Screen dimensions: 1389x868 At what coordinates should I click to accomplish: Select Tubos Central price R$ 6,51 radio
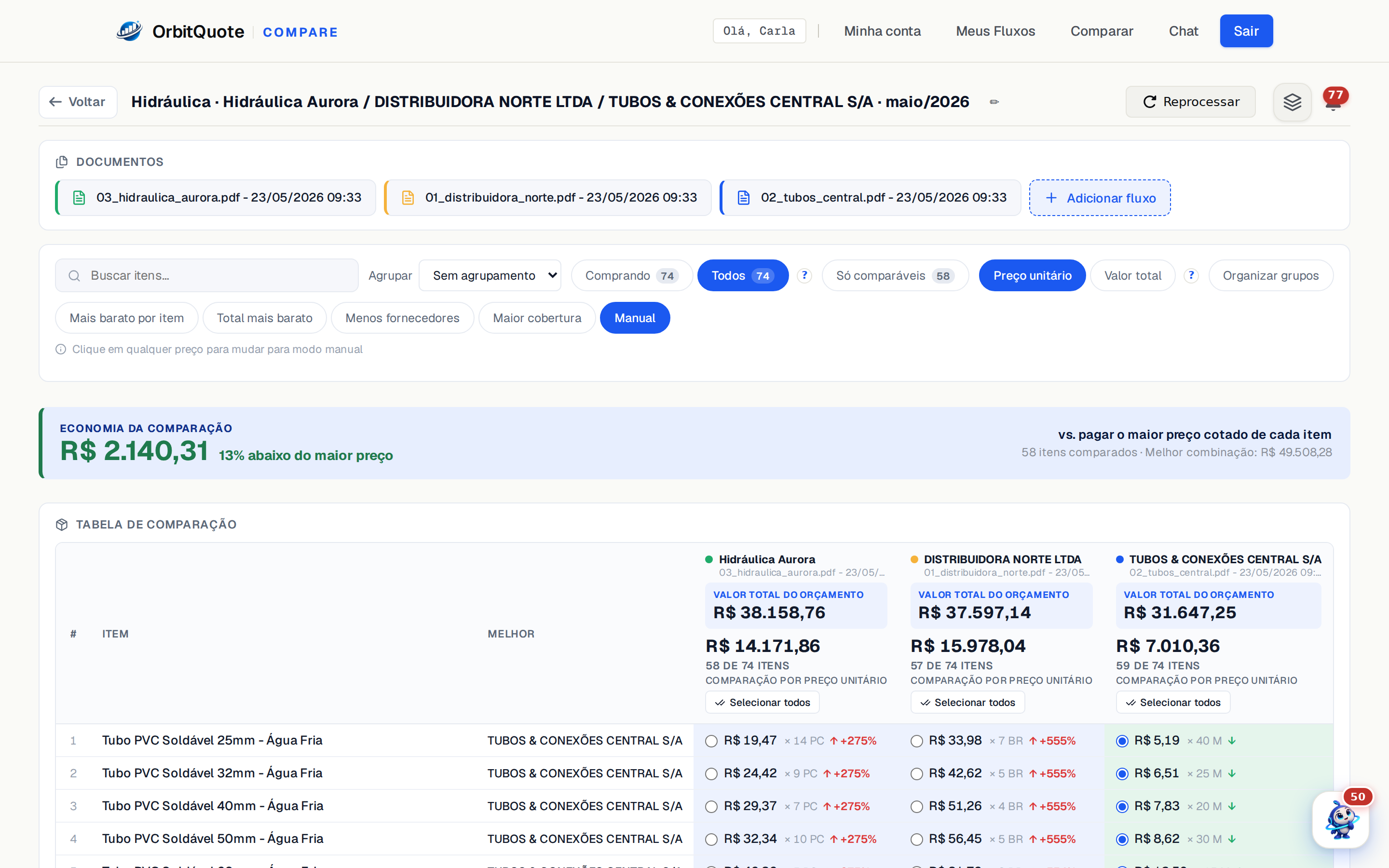[1122, 774]
